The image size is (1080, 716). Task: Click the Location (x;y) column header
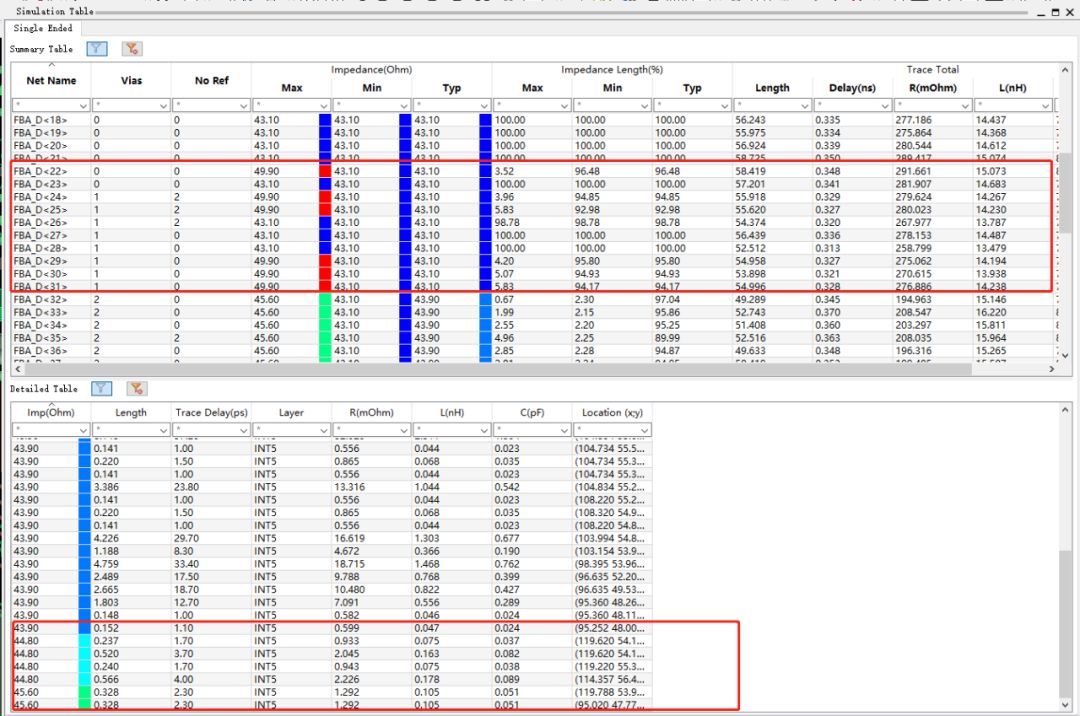coord(612,412)
